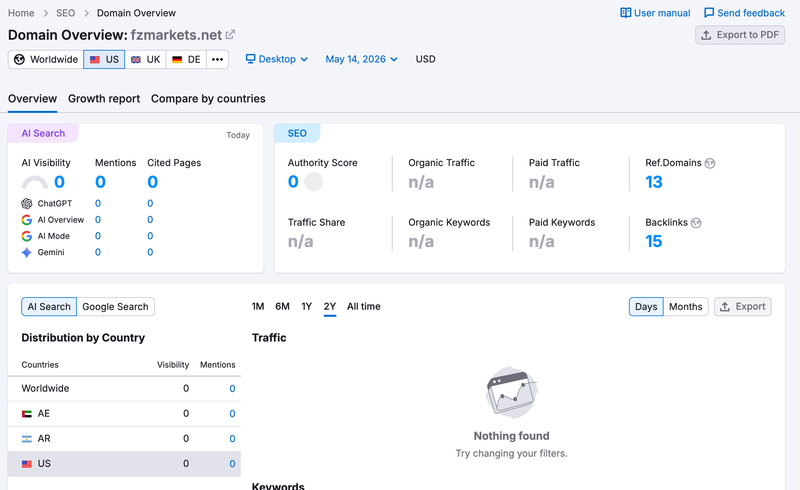Open the May 14, 2026 date dropdown
The image size is (800, 490).
361,59
